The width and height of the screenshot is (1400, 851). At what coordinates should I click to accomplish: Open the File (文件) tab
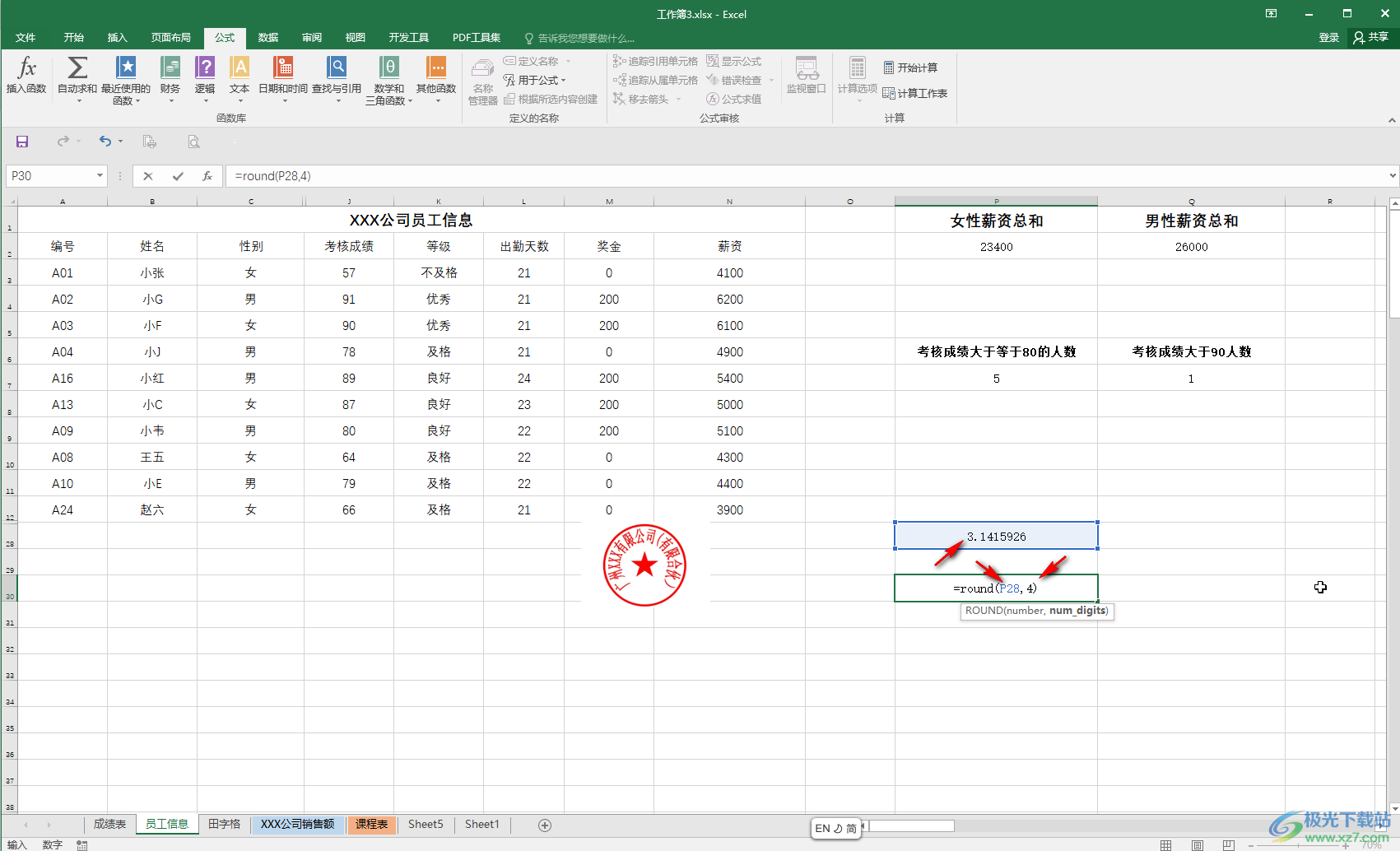point(26,38)
